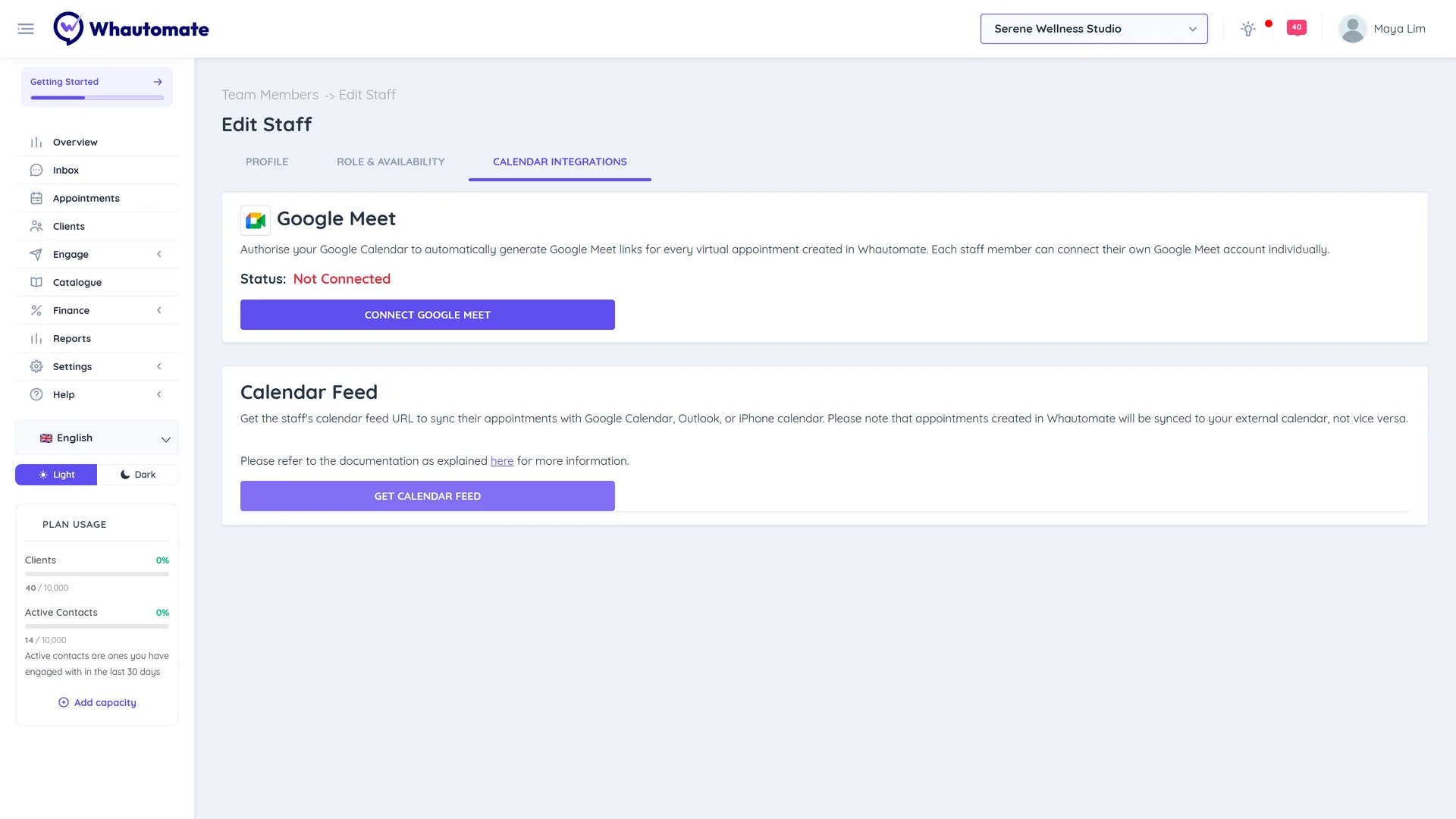Viewport: 1456px width, 819px height.
Task: Click the Inbox chat bubble icon
Action: (36, 171)
